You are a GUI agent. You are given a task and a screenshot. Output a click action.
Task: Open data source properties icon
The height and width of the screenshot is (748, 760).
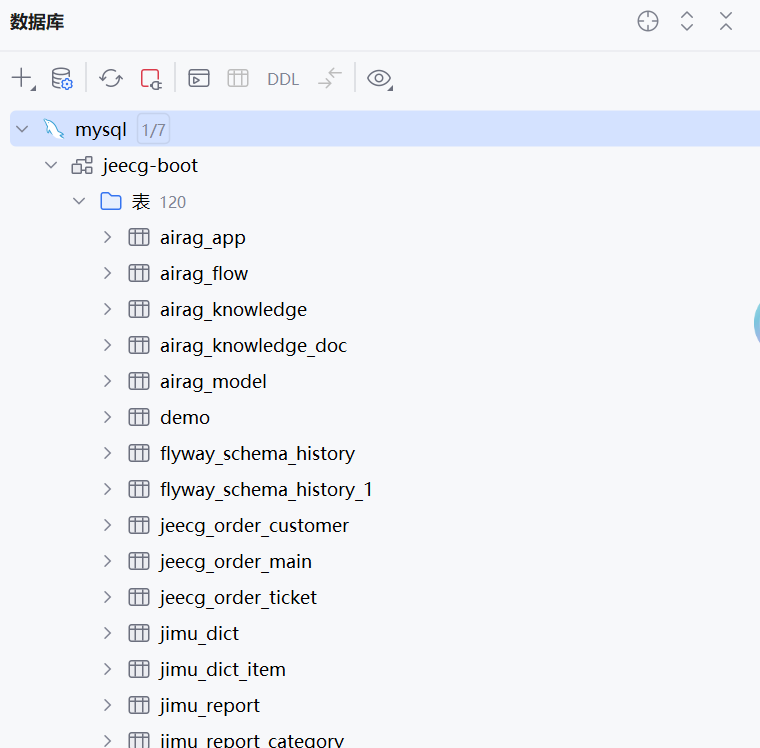pyautogui.click(x=62, y=78)
